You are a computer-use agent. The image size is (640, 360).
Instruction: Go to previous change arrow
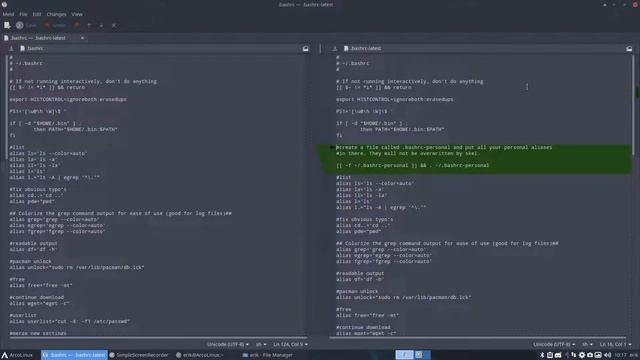(x=89, y=25)
